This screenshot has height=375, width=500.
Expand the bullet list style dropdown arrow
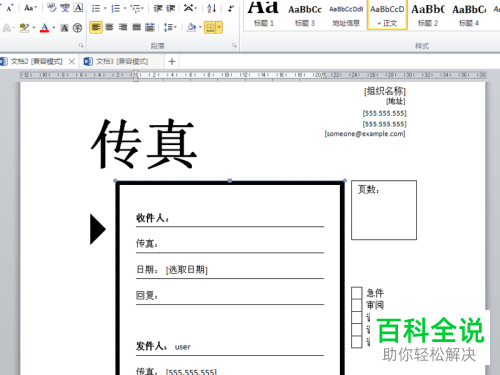[x=105, y=8]
